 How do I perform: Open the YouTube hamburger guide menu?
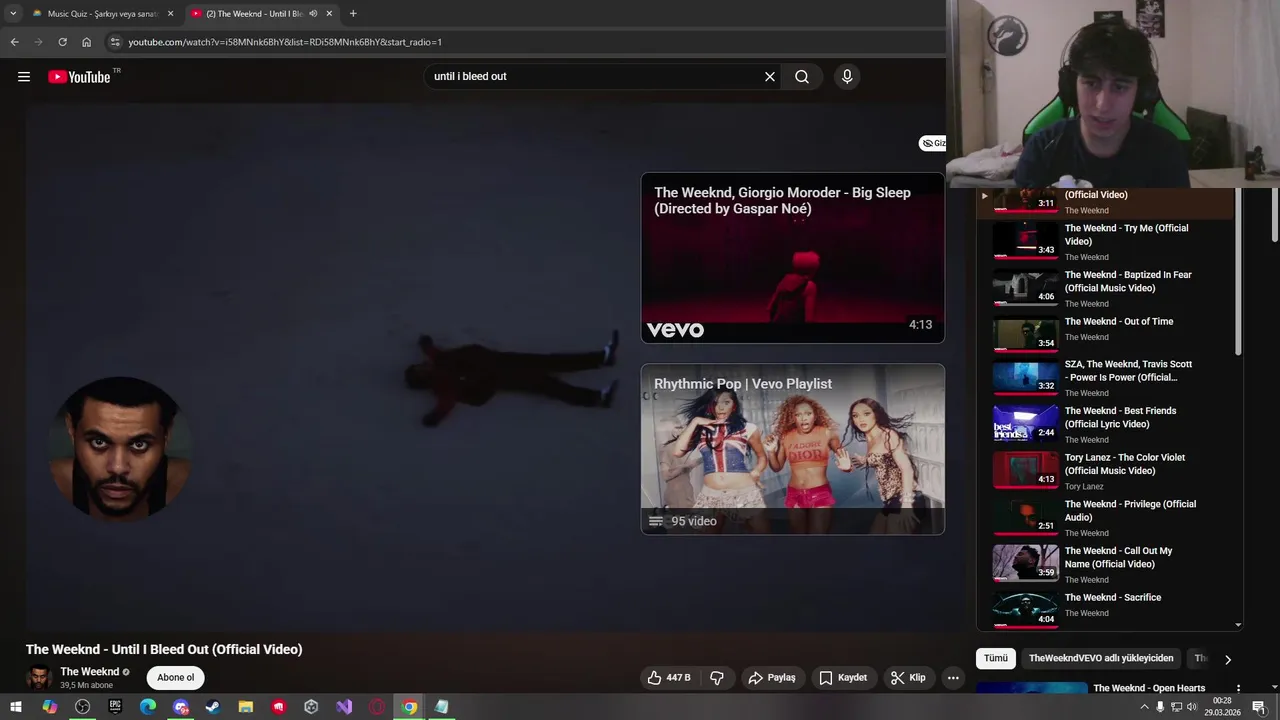[24, 77]
